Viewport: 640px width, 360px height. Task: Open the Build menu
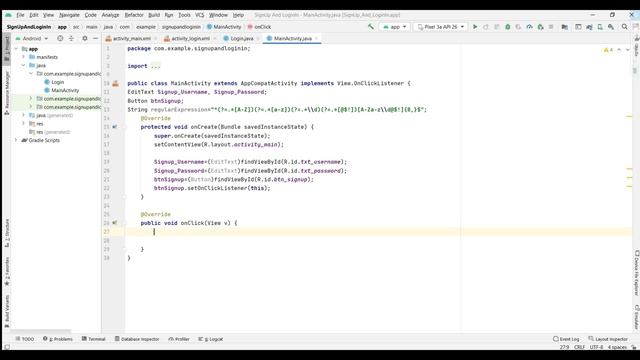point(154,15)
